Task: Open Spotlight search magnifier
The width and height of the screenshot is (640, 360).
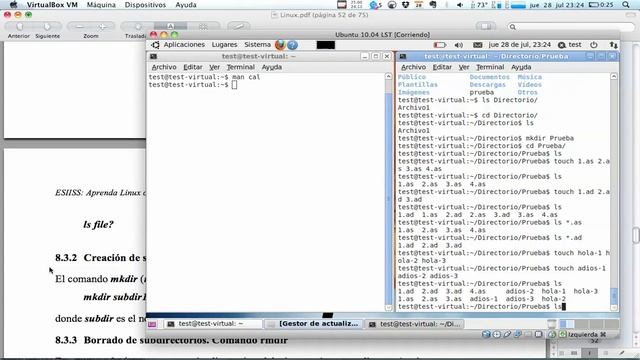Action: pos(626,5)
